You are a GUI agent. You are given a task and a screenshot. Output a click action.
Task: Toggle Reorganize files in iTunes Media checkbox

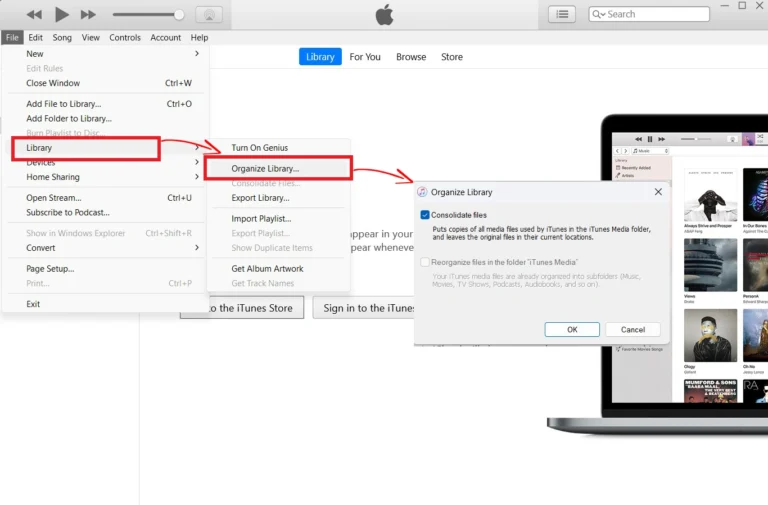(425, 262)
